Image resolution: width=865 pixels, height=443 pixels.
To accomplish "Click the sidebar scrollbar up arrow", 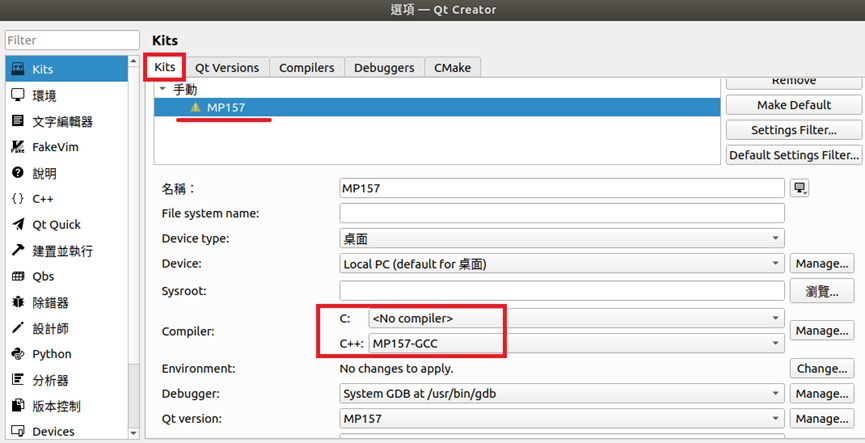I will tap(134, 60).
